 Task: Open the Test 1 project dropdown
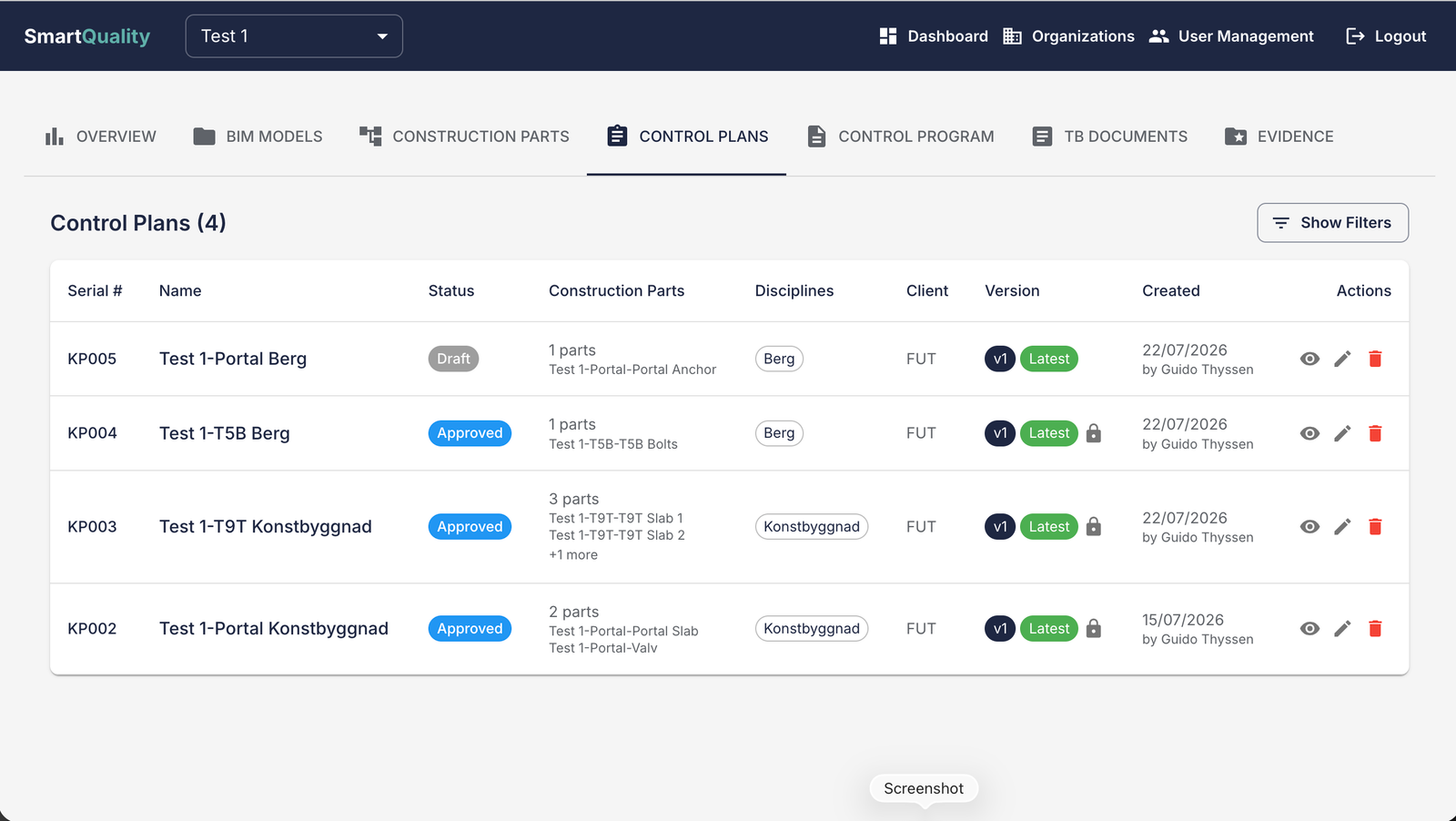pyautogui.click(x=294, y=36)
